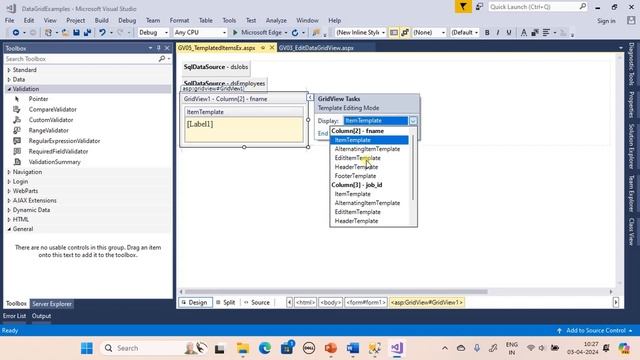Open the Build menu
The height and width of the screenshot is (360, 640).
102,20
